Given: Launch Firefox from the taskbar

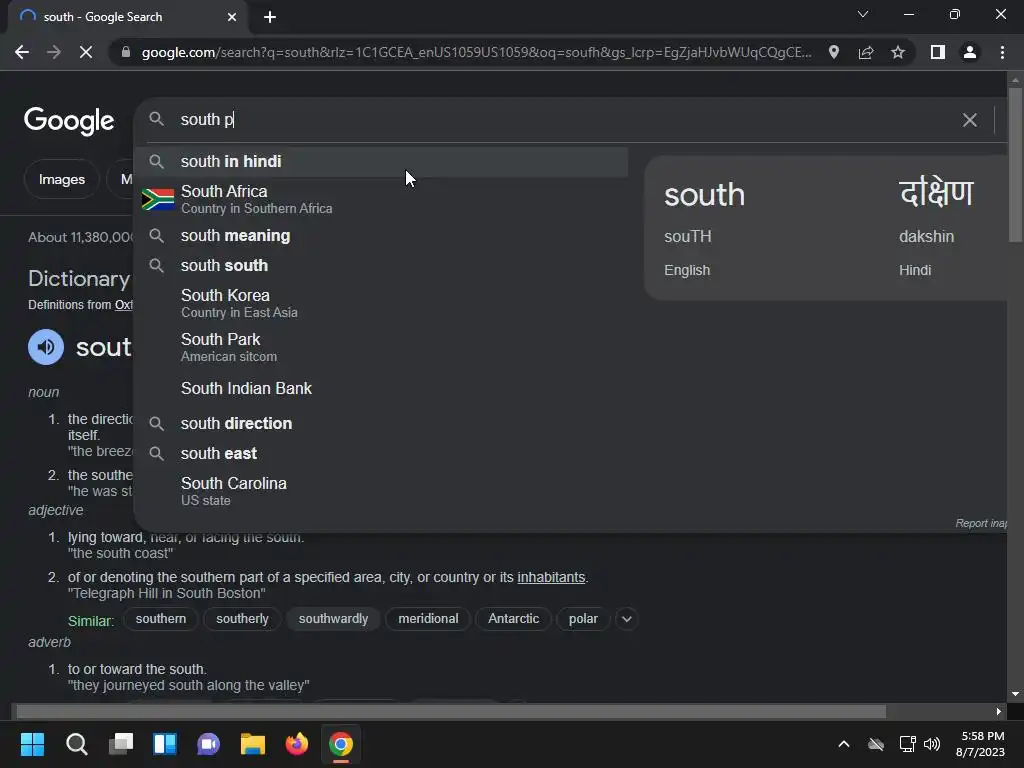Looking at the screenshot, I should point(296,744).
